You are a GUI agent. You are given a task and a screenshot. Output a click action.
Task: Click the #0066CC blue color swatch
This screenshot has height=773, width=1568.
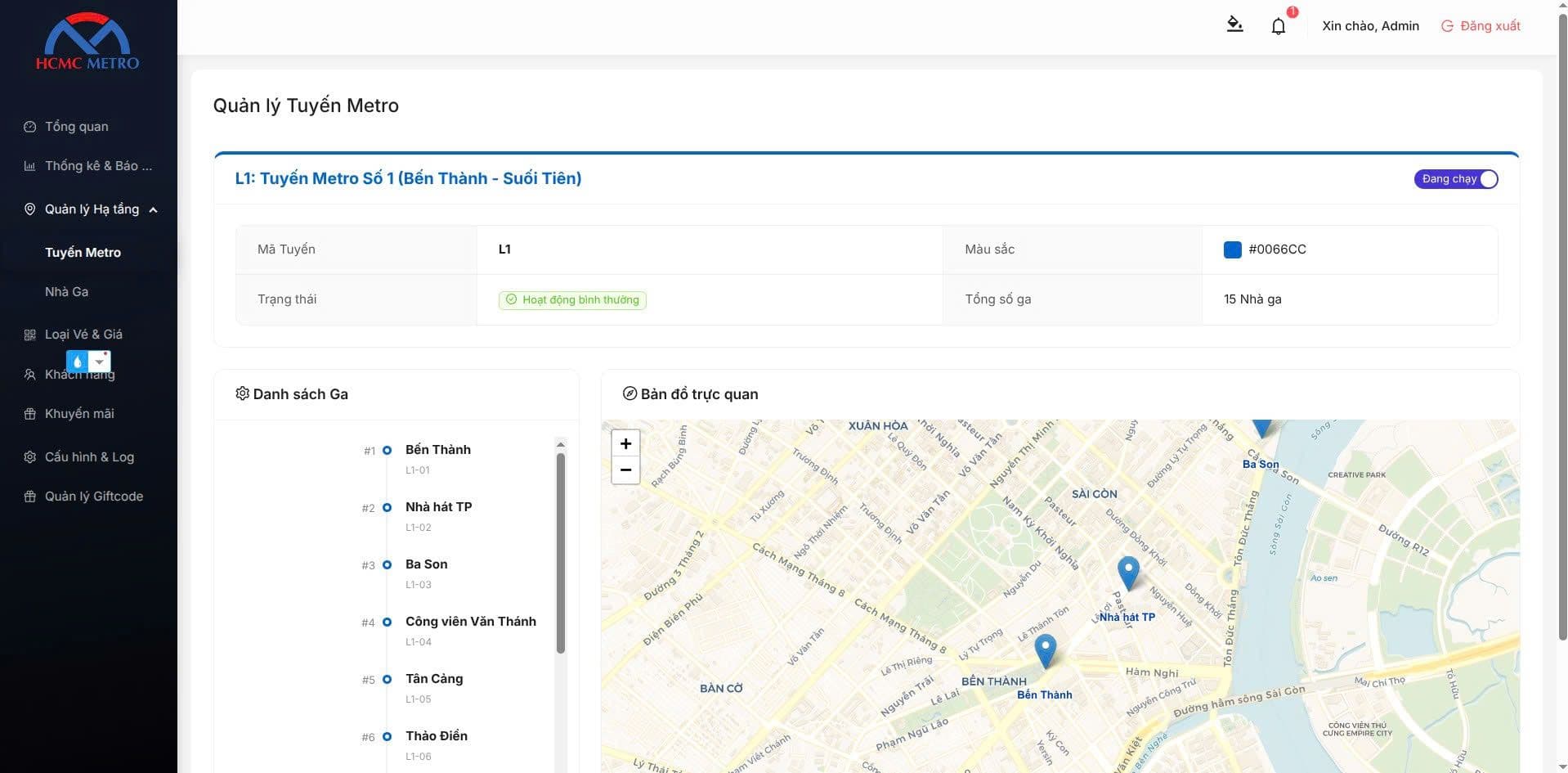1232,249
